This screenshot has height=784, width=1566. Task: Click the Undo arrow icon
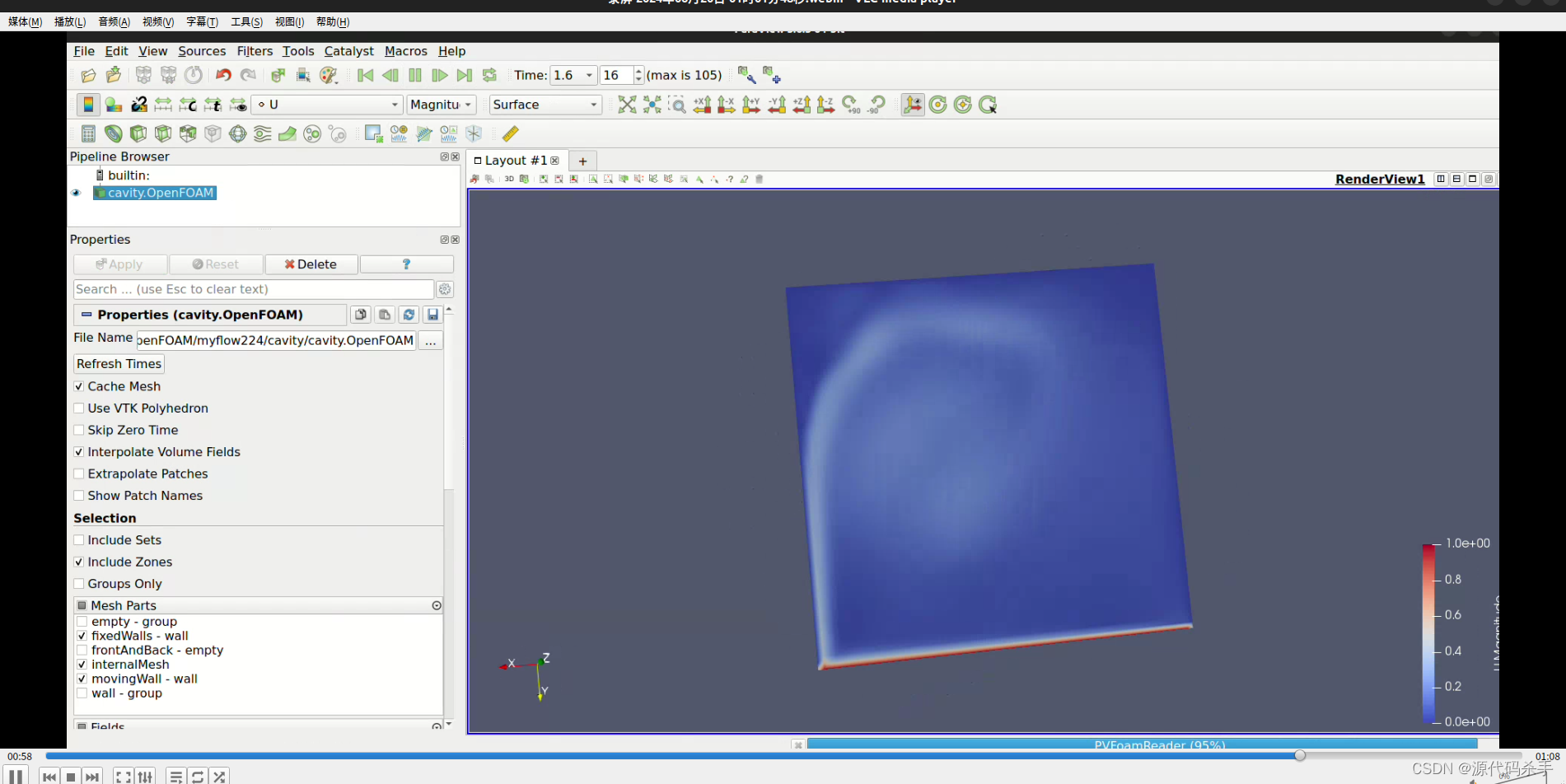(x=223, y=75)
